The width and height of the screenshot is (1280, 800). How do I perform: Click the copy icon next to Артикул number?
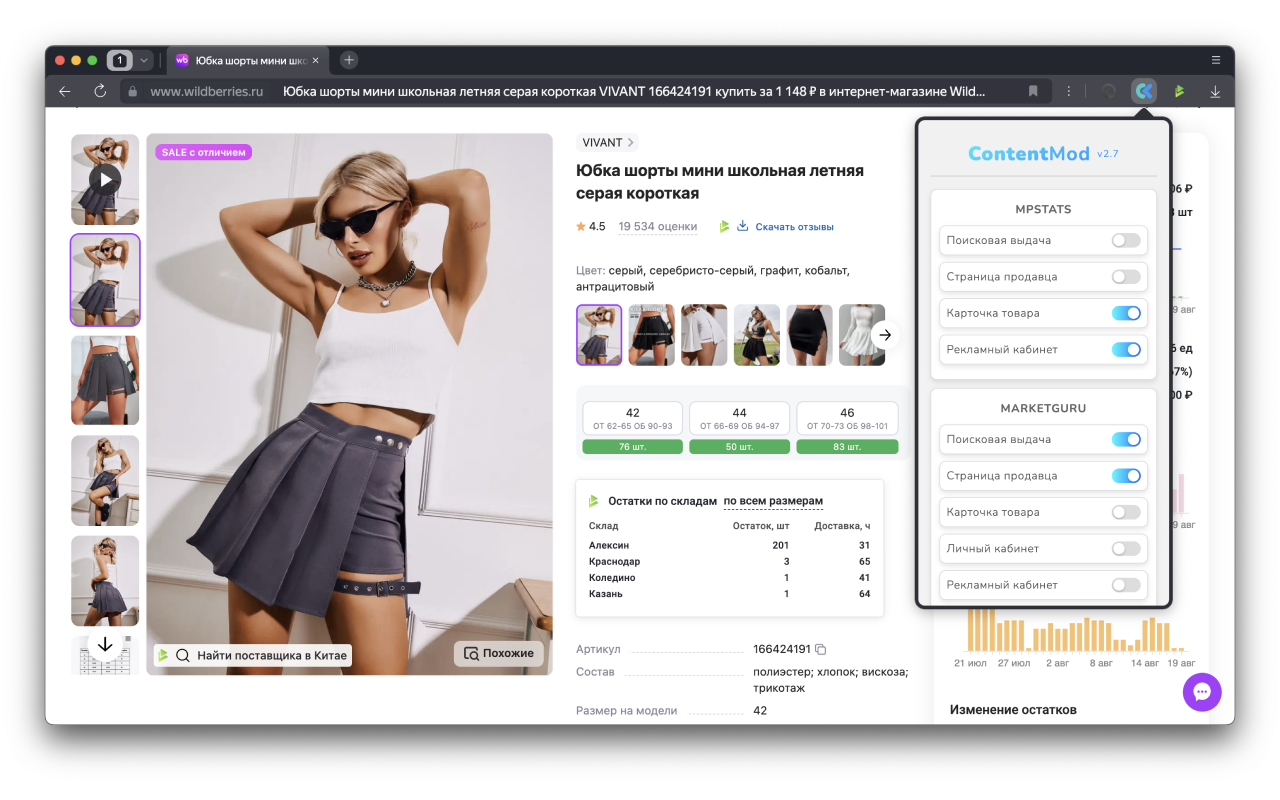[x=820, y=649]
